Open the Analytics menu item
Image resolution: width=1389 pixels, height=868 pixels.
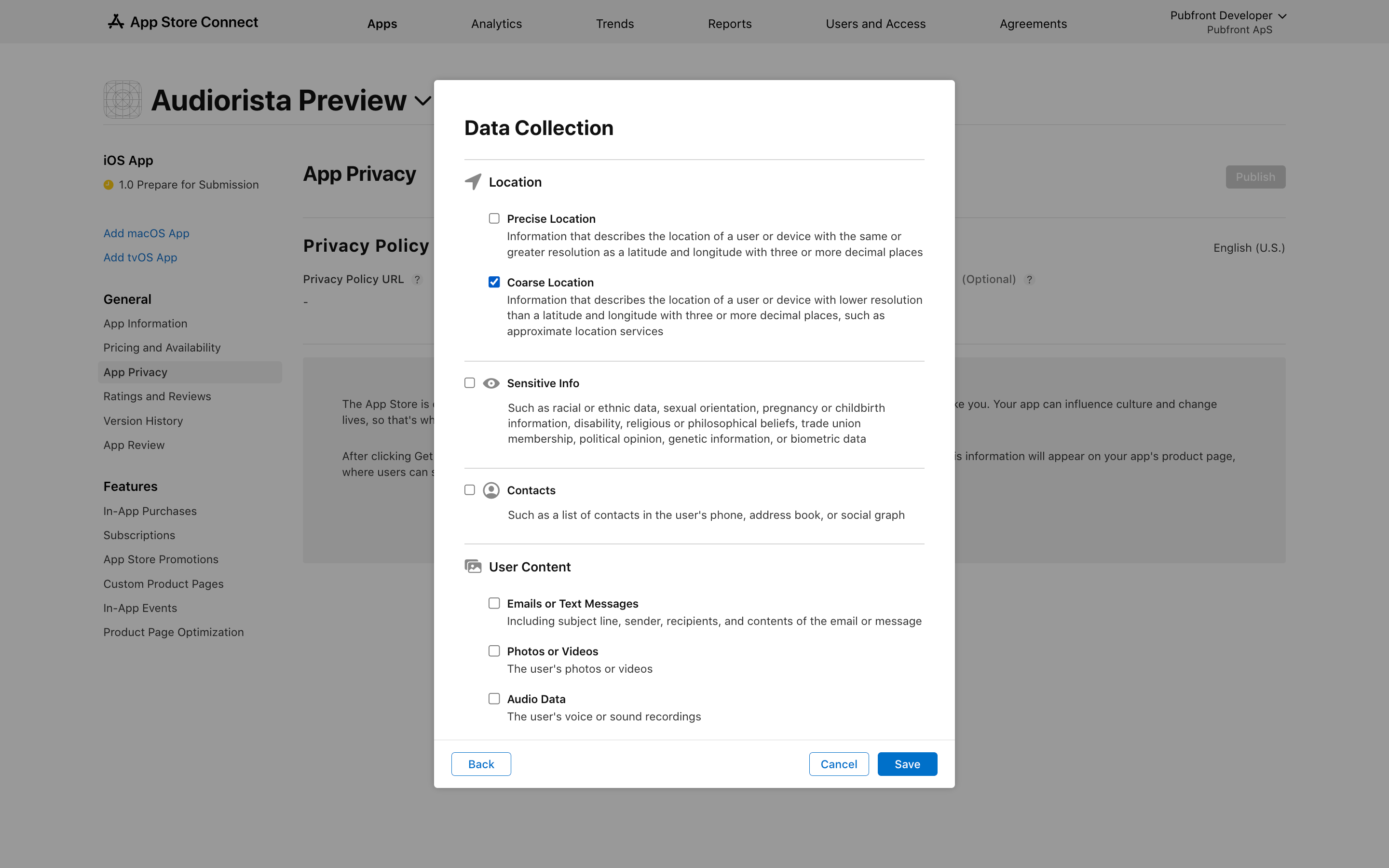(x=496, y=24)
